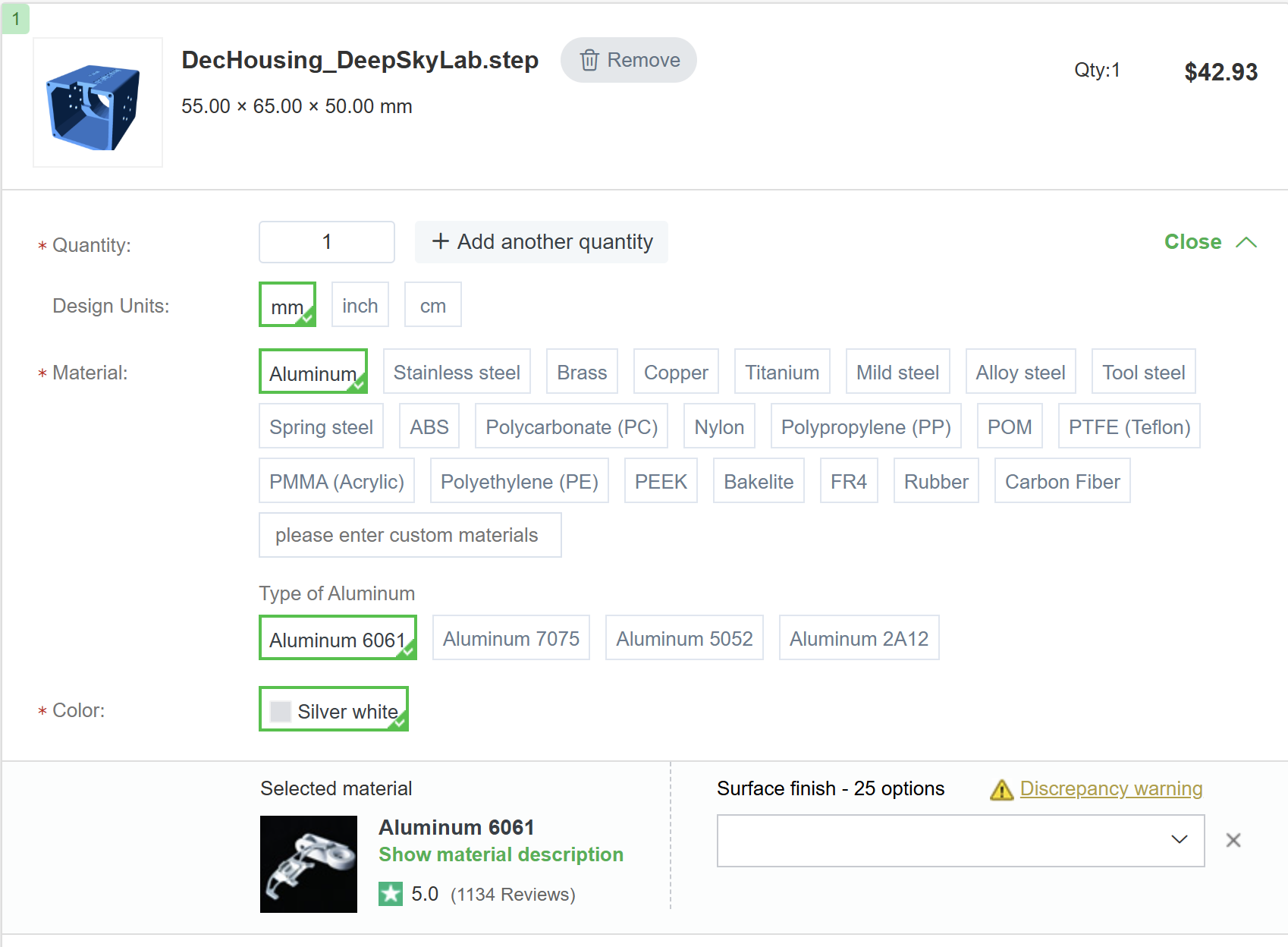The width and height of the screenshot is (1288, 947).
Task: Select the Silver white color swatch
Action: (334, 709)
